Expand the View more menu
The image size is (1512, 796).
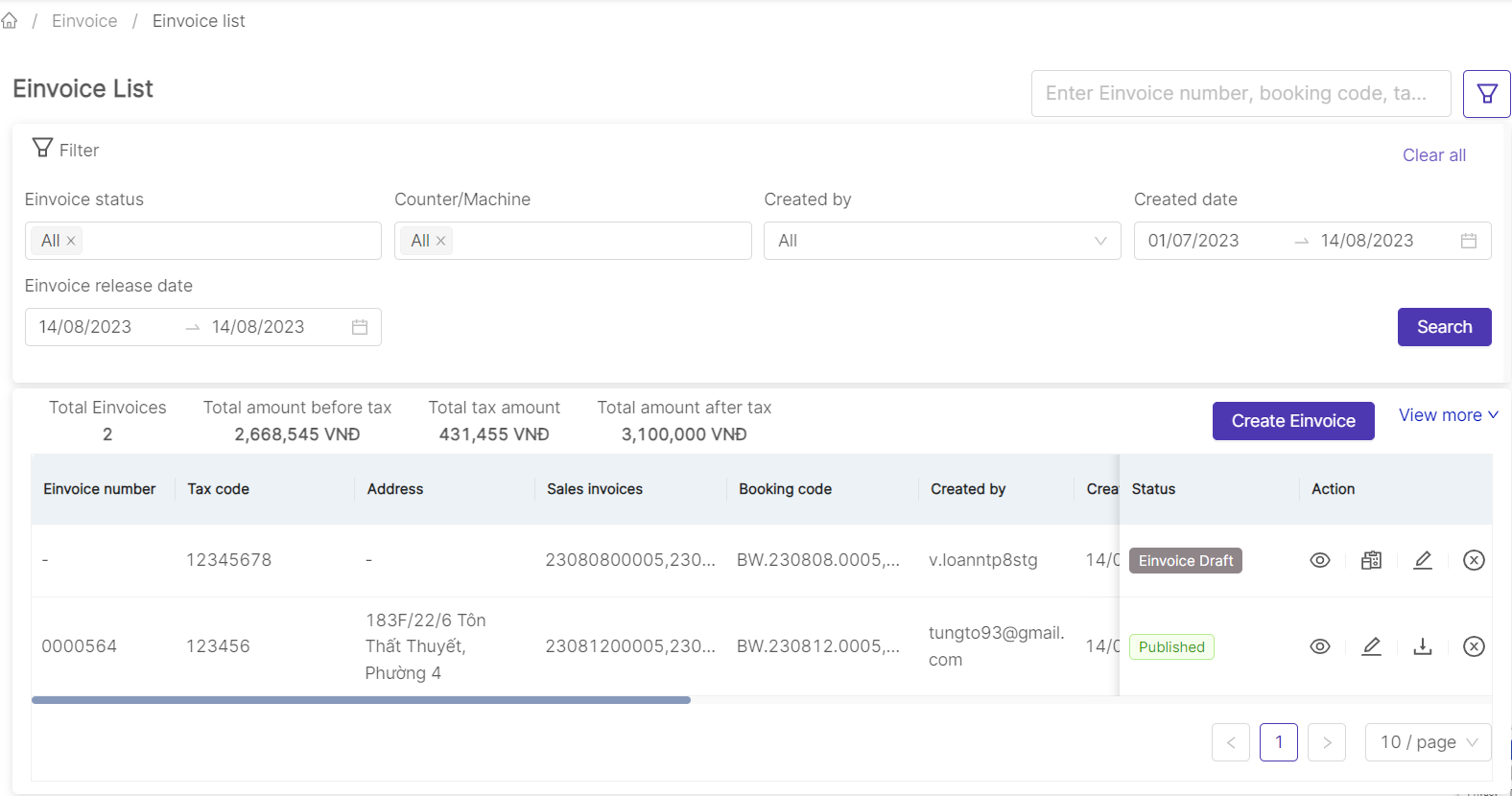[x=1448, y=415]
